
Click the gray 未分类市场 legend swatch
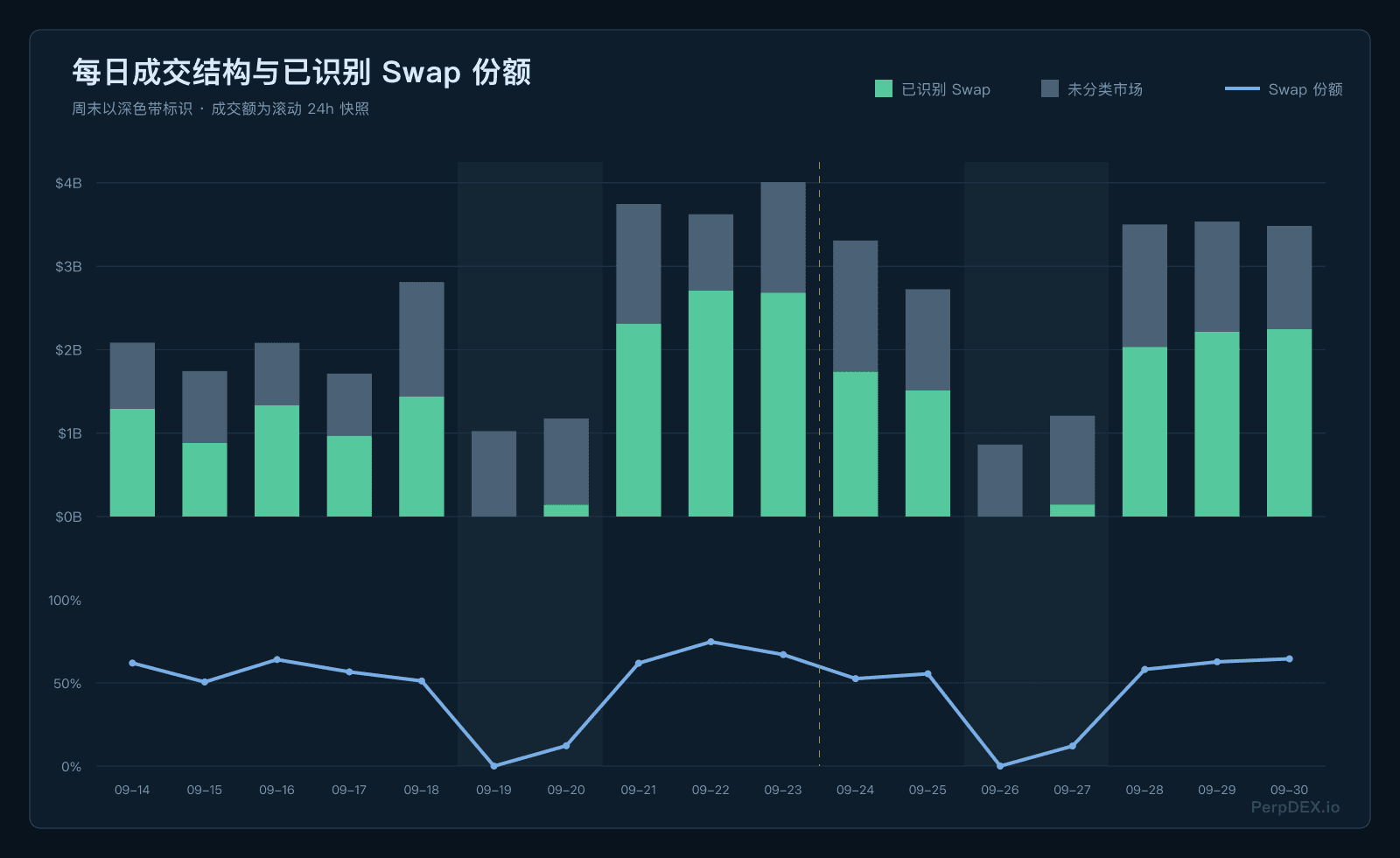point(1050,88)
